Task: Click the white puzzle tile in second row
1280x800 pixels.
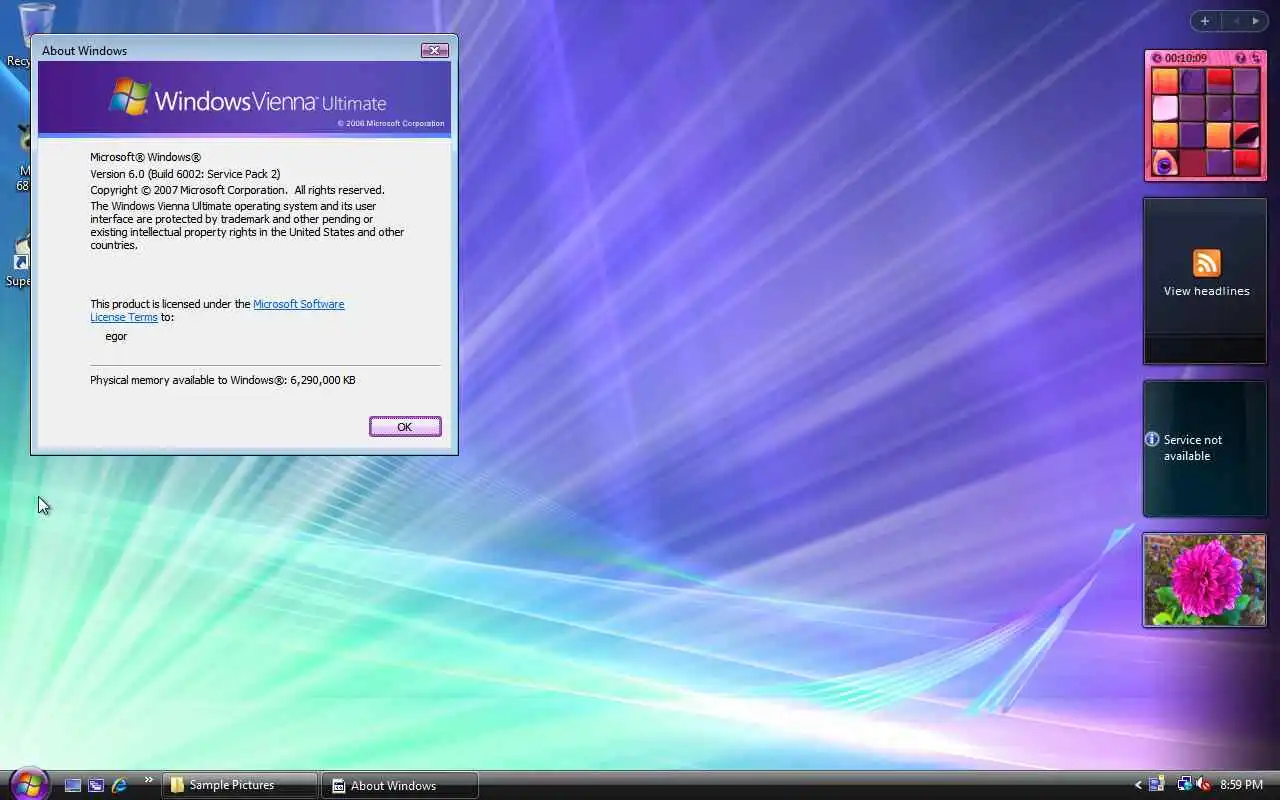Action: 1165,108
